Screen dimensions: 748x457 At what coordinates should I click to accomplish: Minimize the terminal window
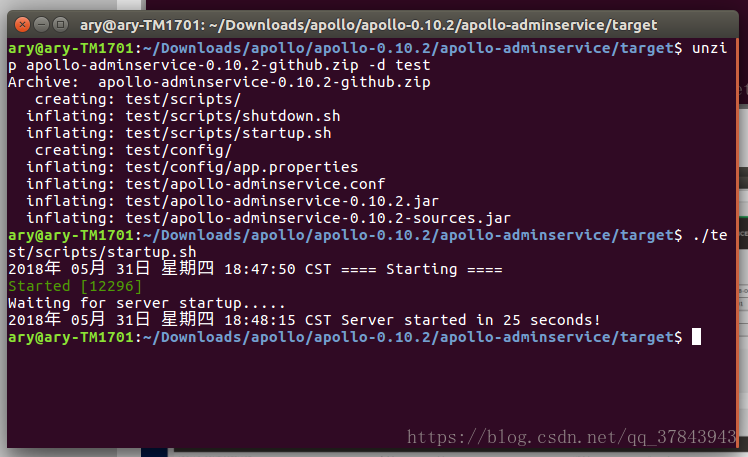tap(42, 24)
